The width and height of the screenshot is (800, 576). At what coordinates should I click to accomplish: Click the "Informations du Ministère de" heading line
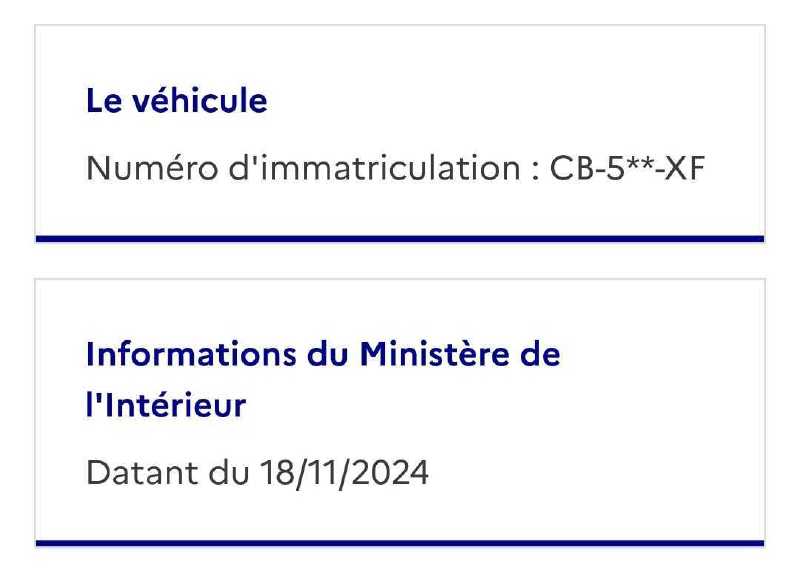coord(323,354)
